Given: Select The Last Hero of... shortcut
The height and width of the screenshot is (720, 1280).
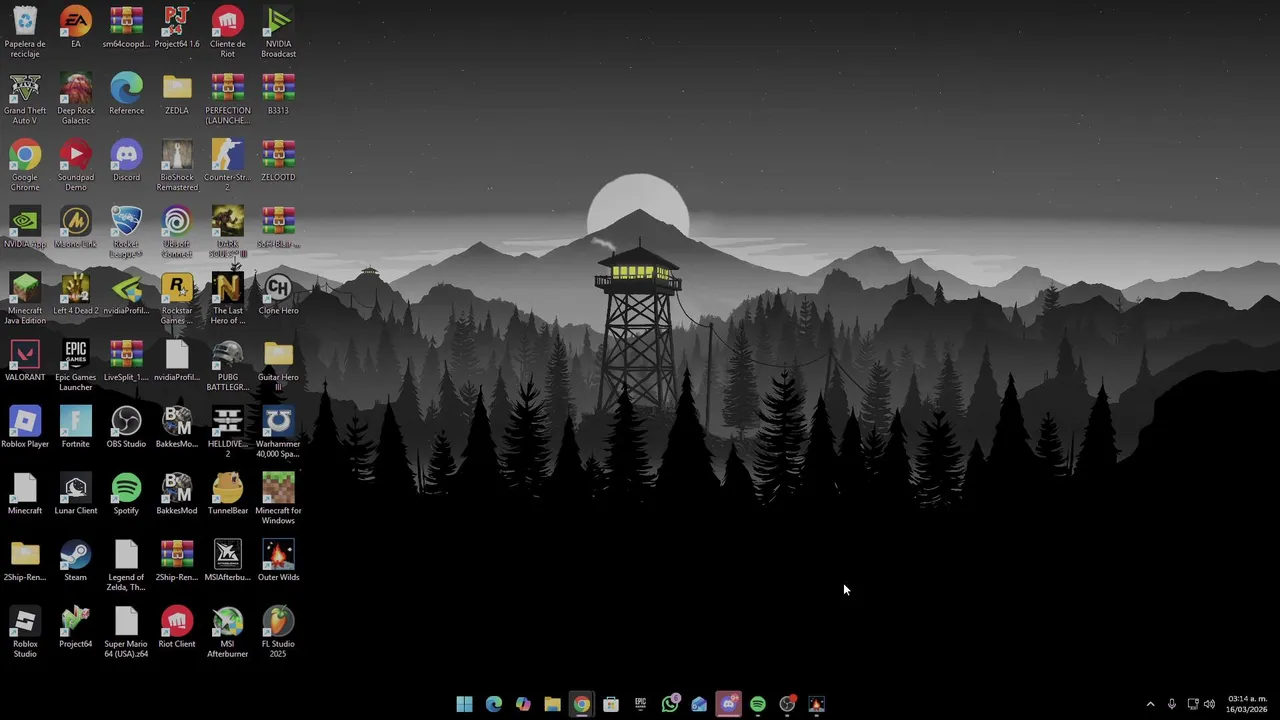Looking at the screenshot, I should tap(228, 299).
